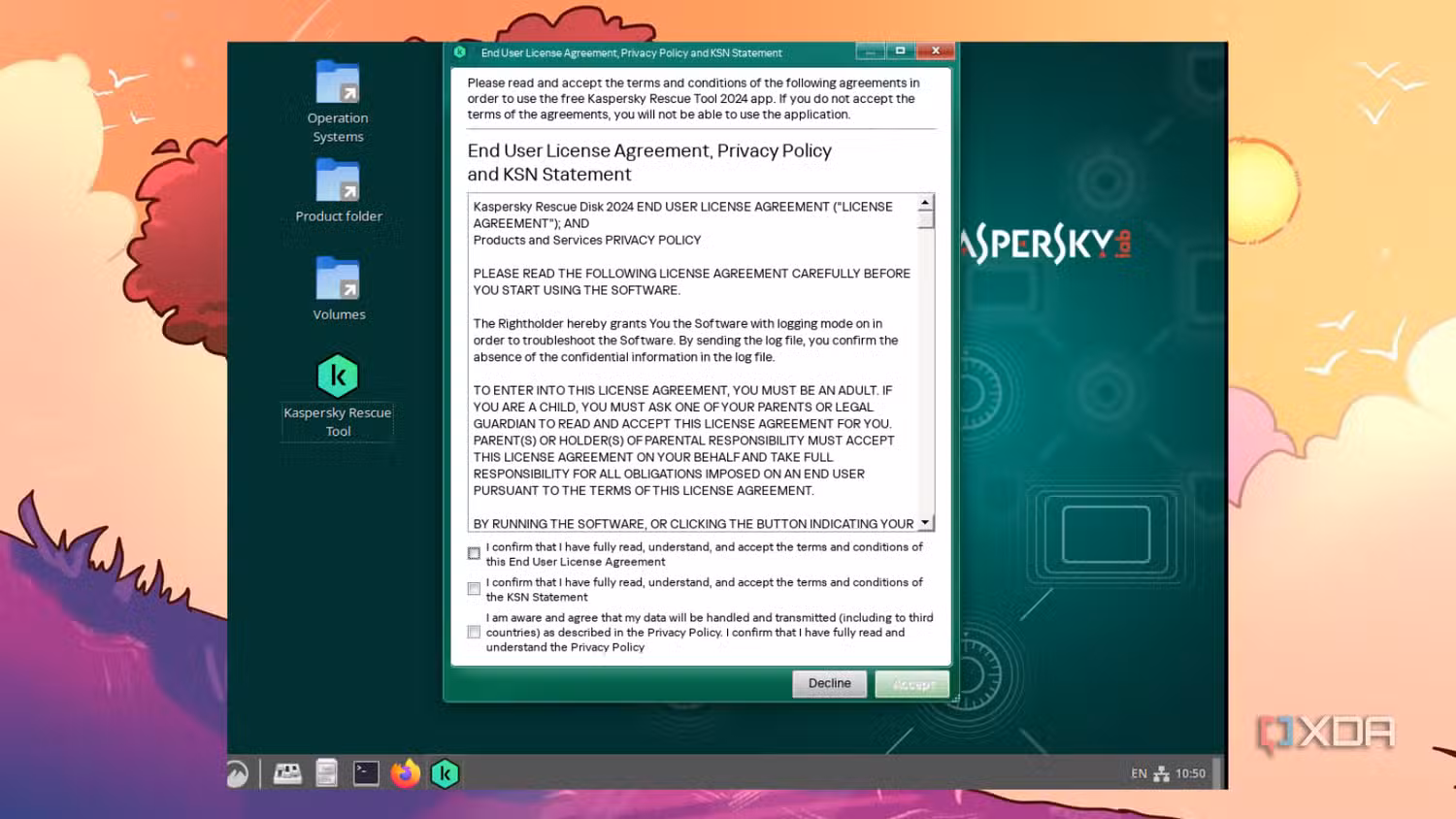The height and width of the screenshot is (819, 1456).
Task: Click the Accept button
Action: tap(912, 684)
